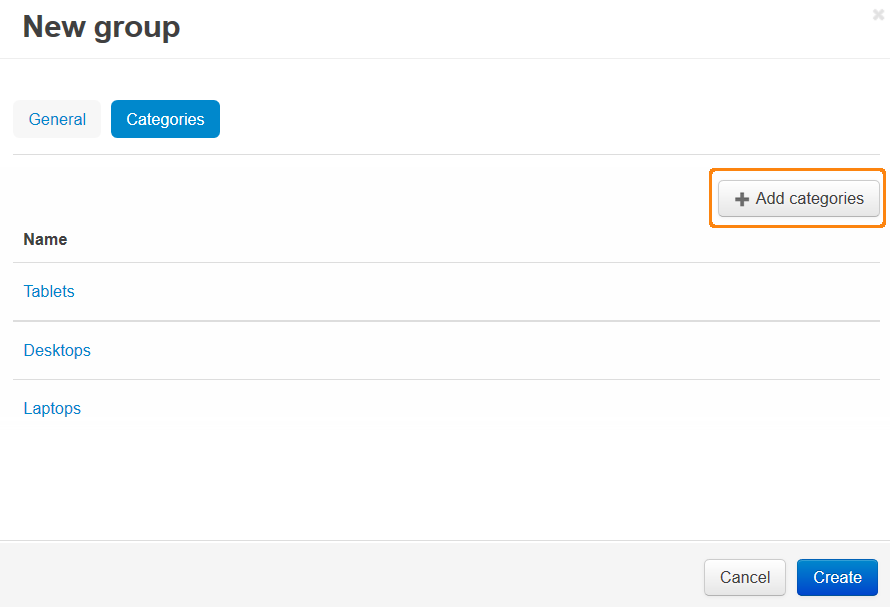Click the Name column header
The width and height of the screenshot is (890, 607).
(x=45, y=240)
